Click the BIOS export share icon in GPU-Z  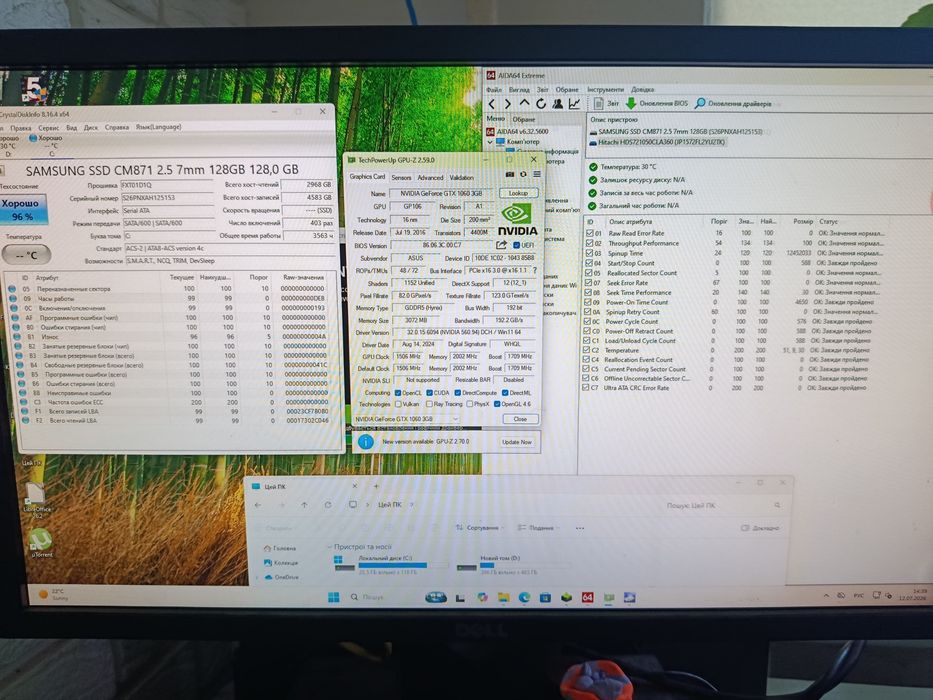(502, 245)
